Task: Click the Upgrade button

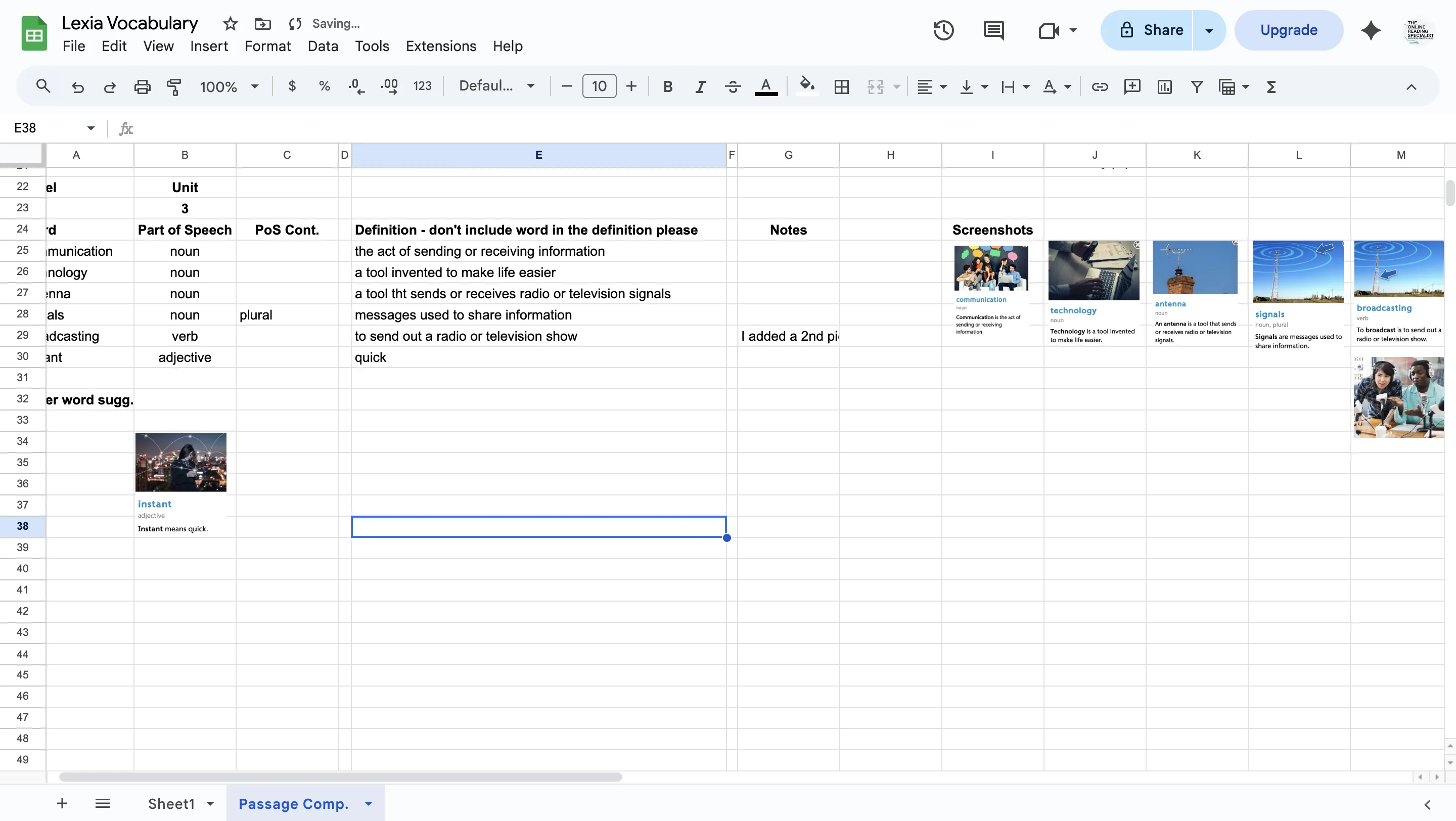Action: coord(1289,29)
